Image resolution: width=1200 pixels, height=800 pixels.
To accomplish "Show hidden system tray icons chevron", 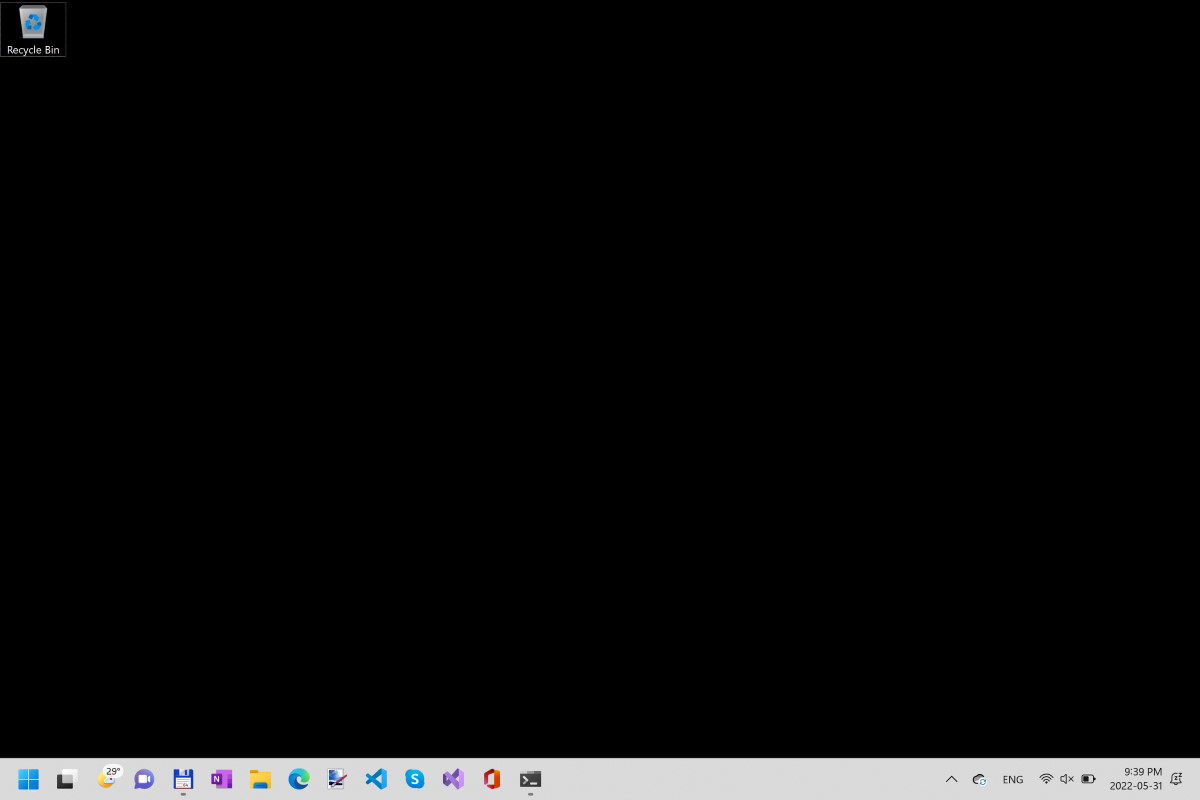I will tap(951, 779).
